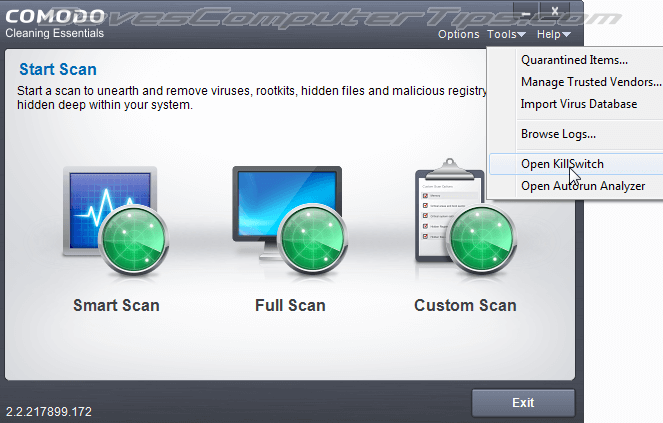Select Quarantined Items… from the menu

576,60
